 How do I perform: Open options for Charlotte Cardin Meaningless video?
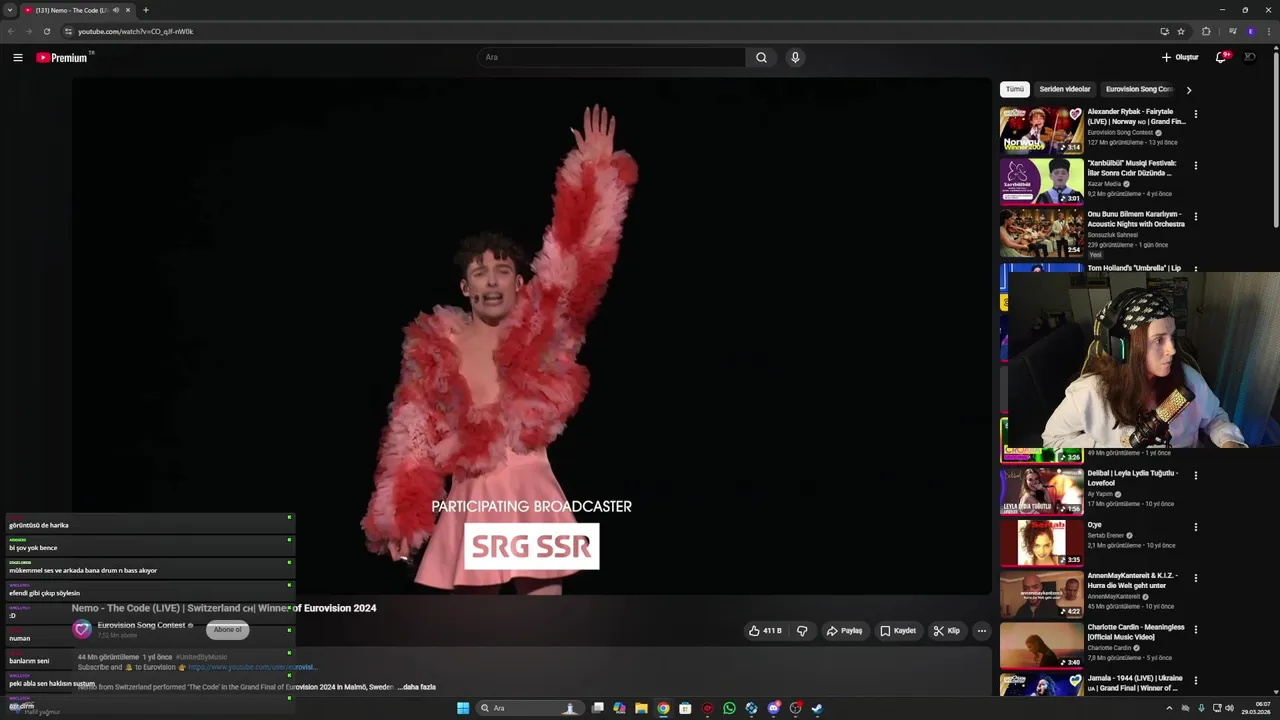pos(1195,629)
